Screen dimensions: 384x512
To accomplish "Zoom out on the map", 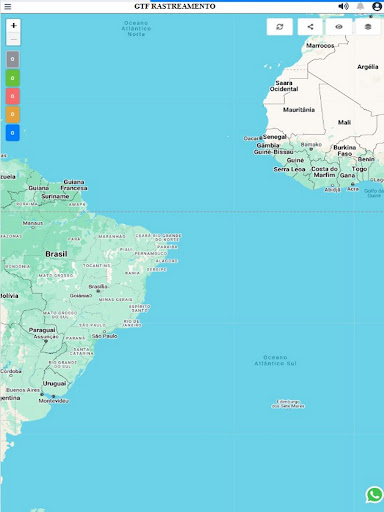I will [13, 39].
